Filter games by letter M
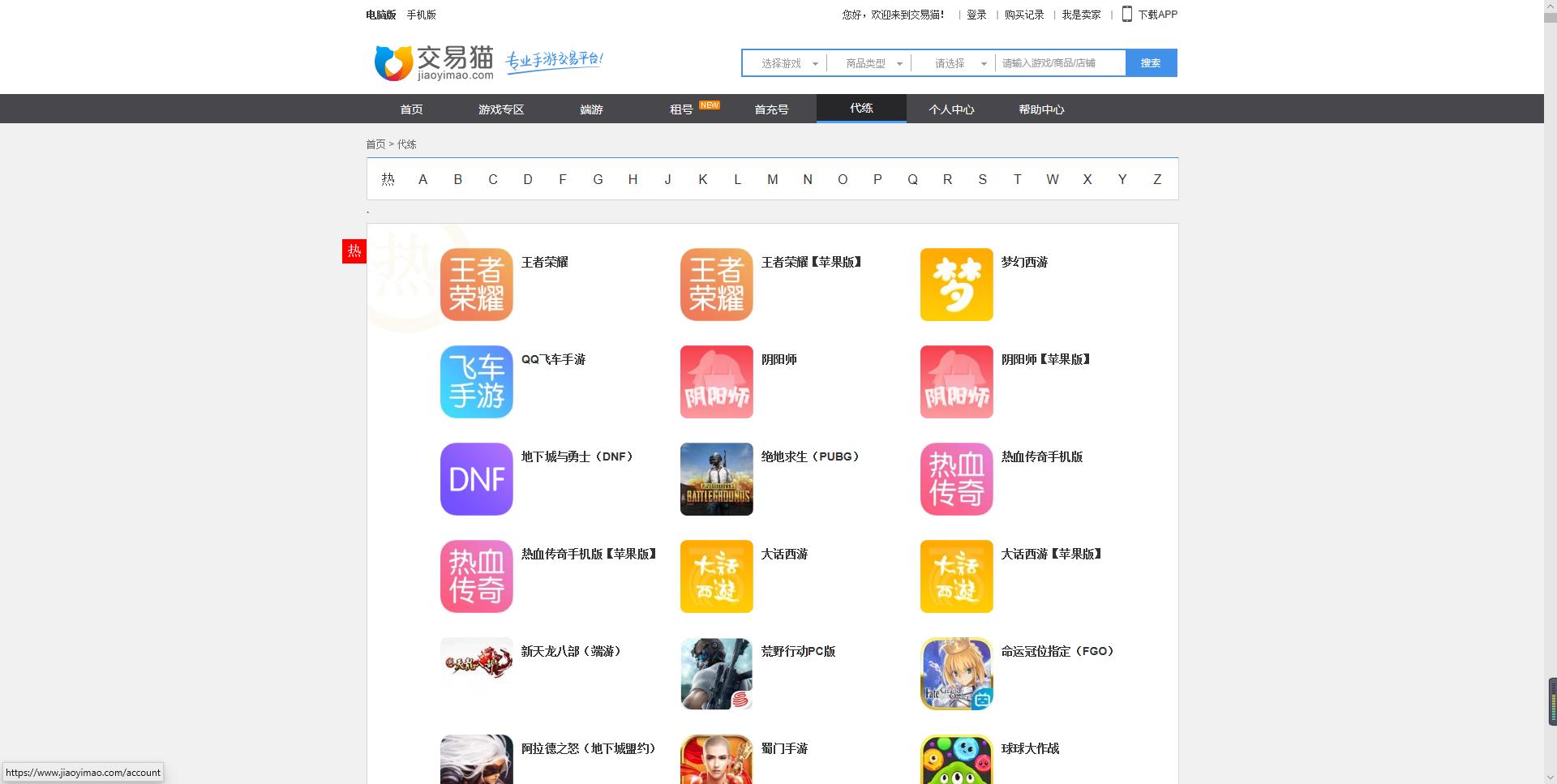The height and width of the screenshot is (784, 1557). point(773,179)
